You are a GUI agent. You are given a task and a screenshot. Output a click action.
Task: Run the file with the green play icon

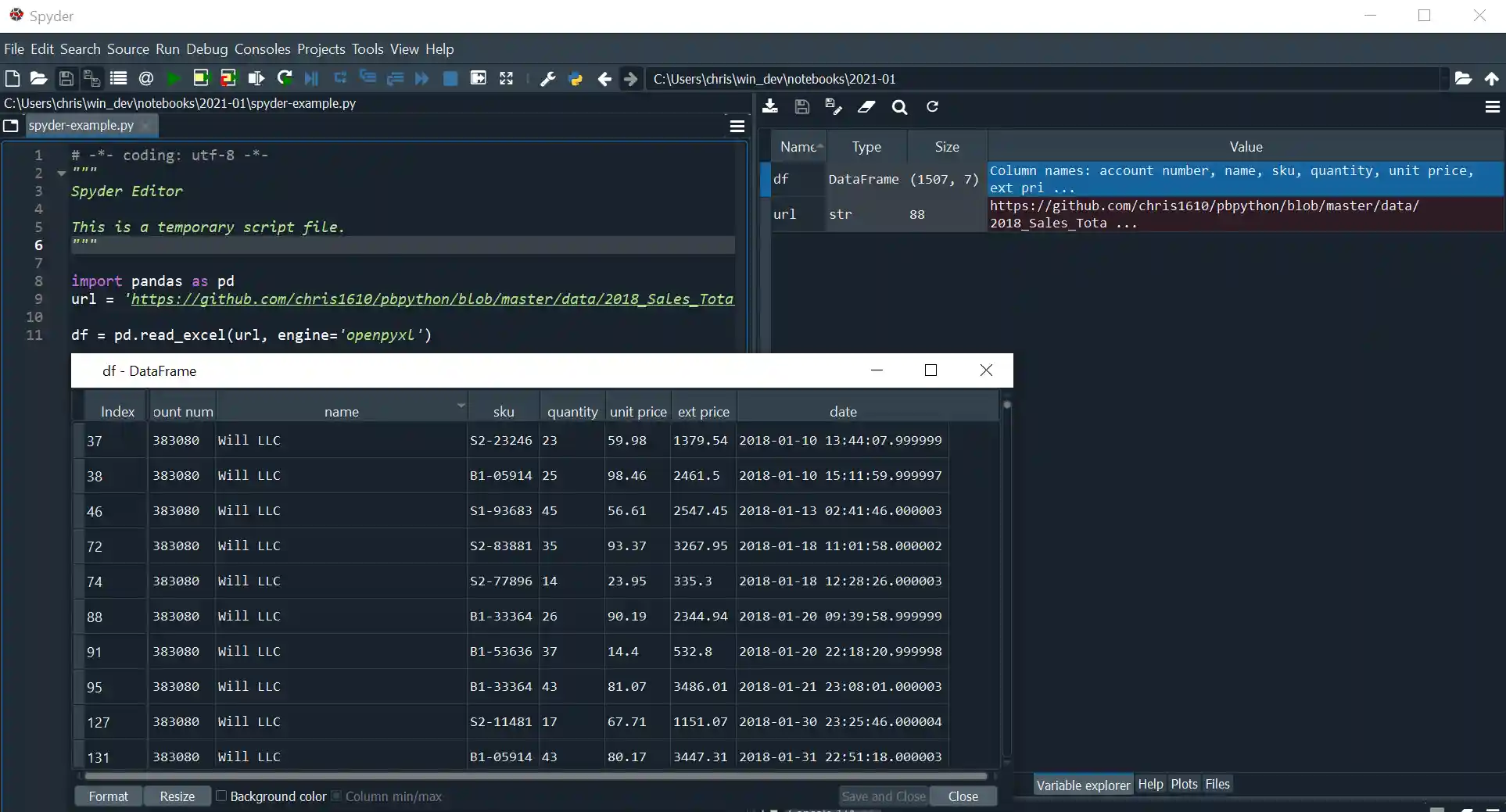point(174,79)
